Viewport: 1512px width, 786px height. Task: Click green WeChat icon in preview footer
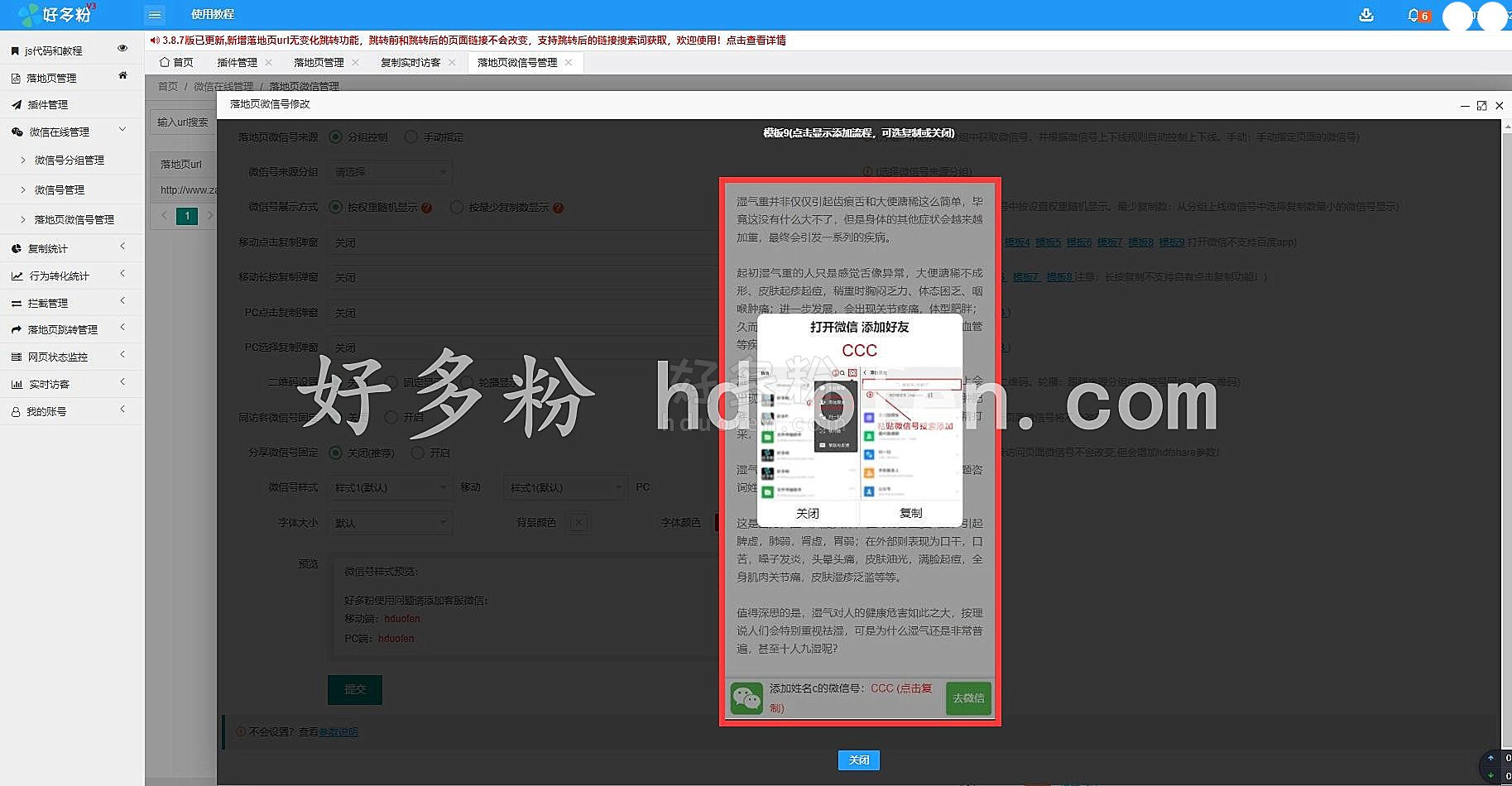tap(746, 698)
